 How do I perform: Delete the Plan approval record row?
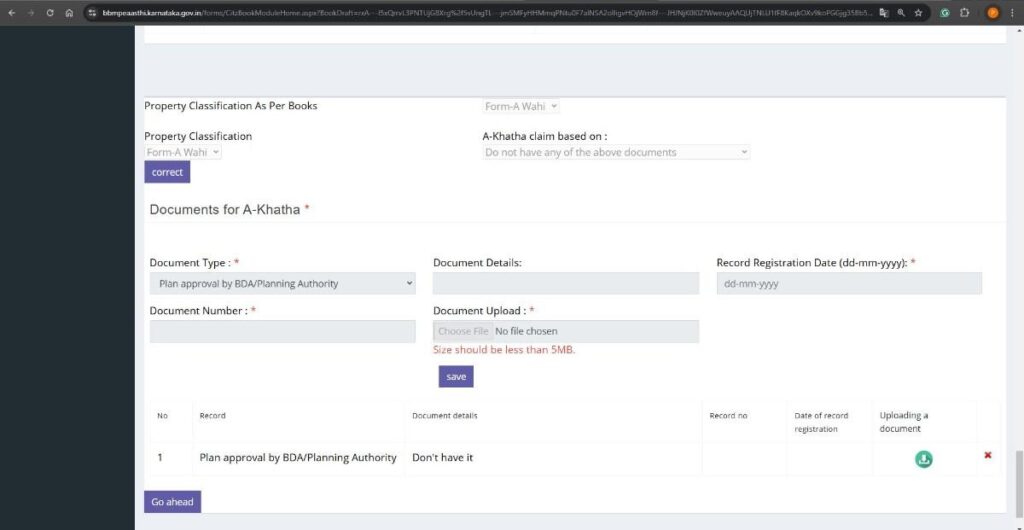[x=988, y=455]
